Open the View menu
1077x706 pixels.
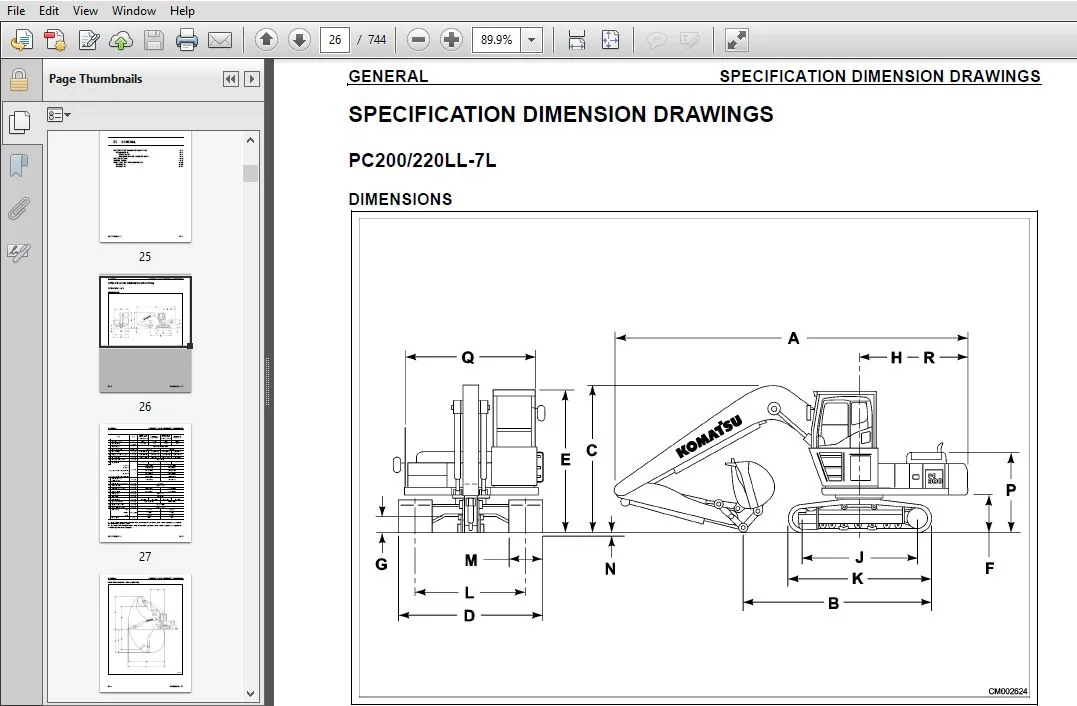pyautogui.click(x=85, y=10)
